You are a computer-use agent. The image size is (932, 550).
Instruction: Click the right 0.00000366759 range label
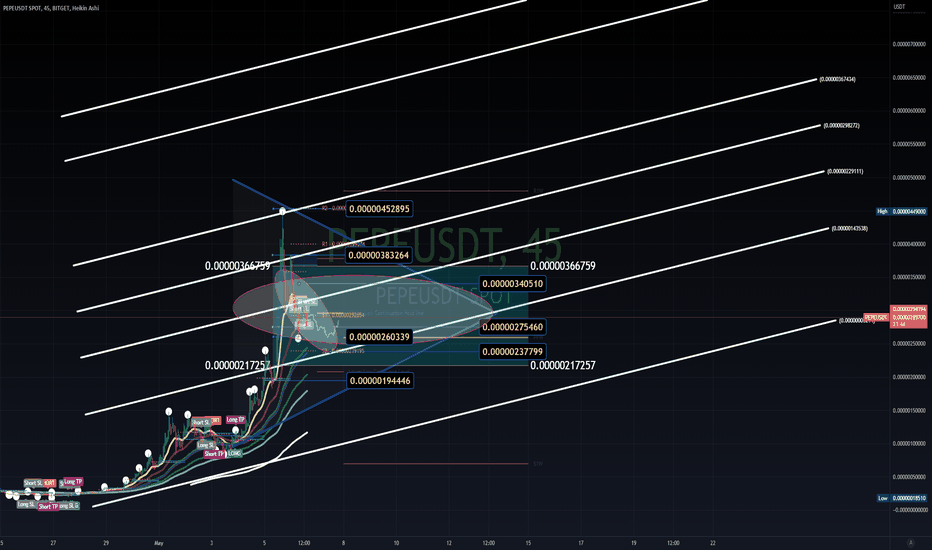[563, 266]
